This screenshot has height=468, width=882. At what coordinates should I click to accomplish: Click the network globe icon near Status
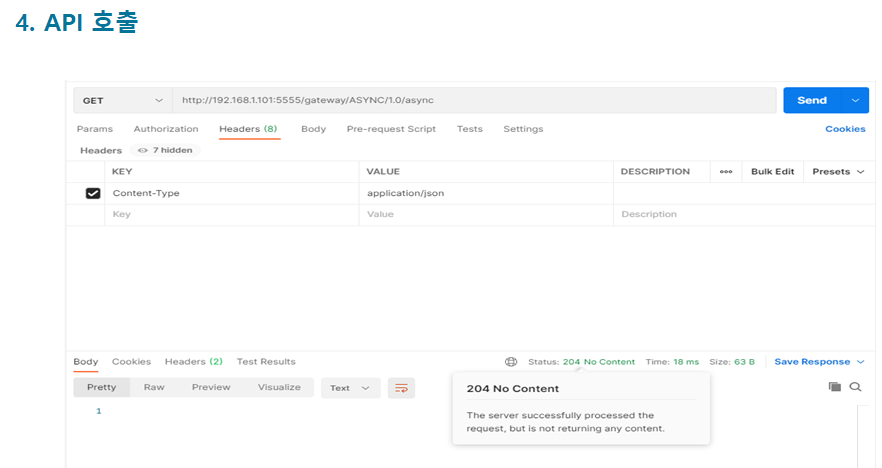point(511,362)
